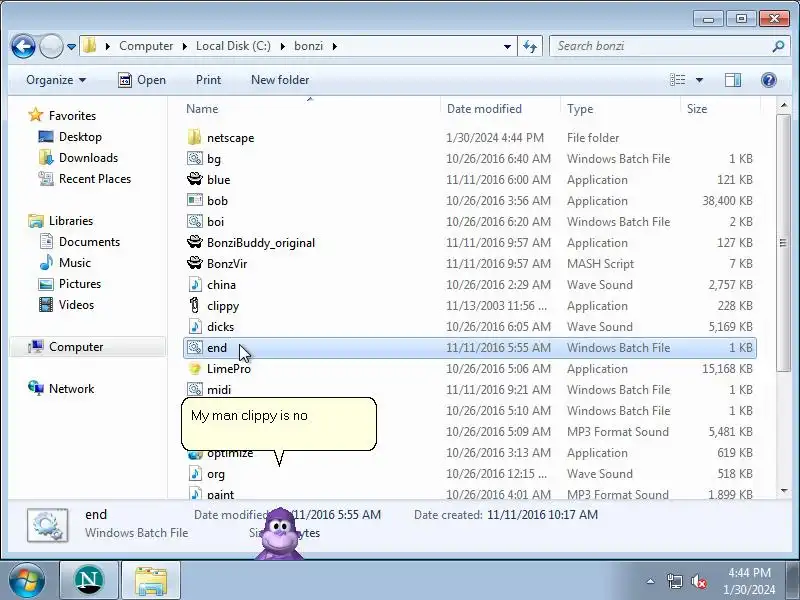Select the blue application icon

pos(194,180)
